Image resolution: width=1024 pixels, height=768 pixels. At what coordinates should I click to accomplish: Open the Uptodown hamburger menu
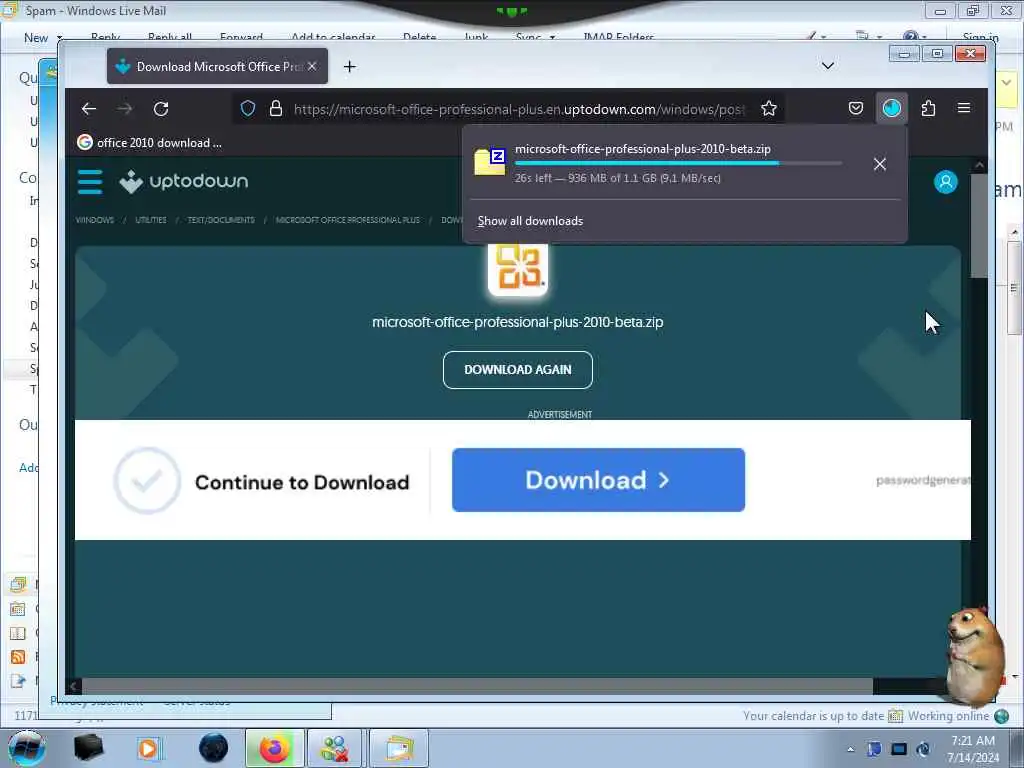90,182
